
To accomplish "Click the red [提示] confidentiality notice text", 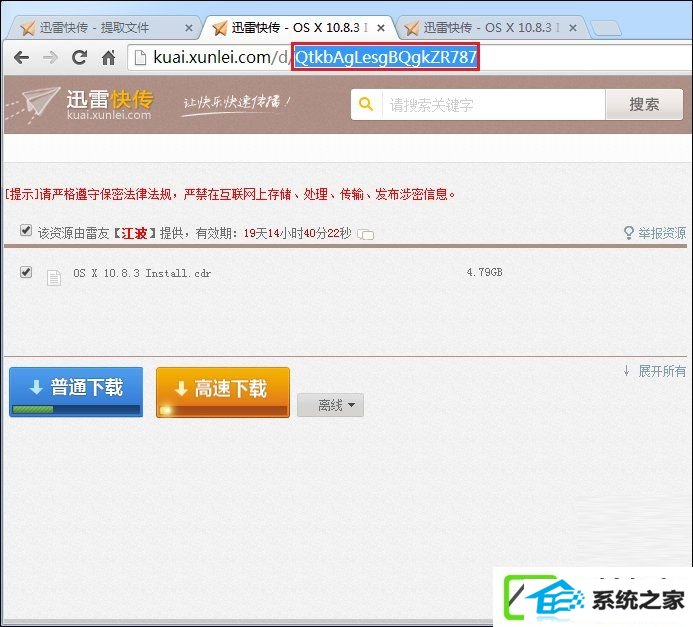I will (x=230, y=194).
